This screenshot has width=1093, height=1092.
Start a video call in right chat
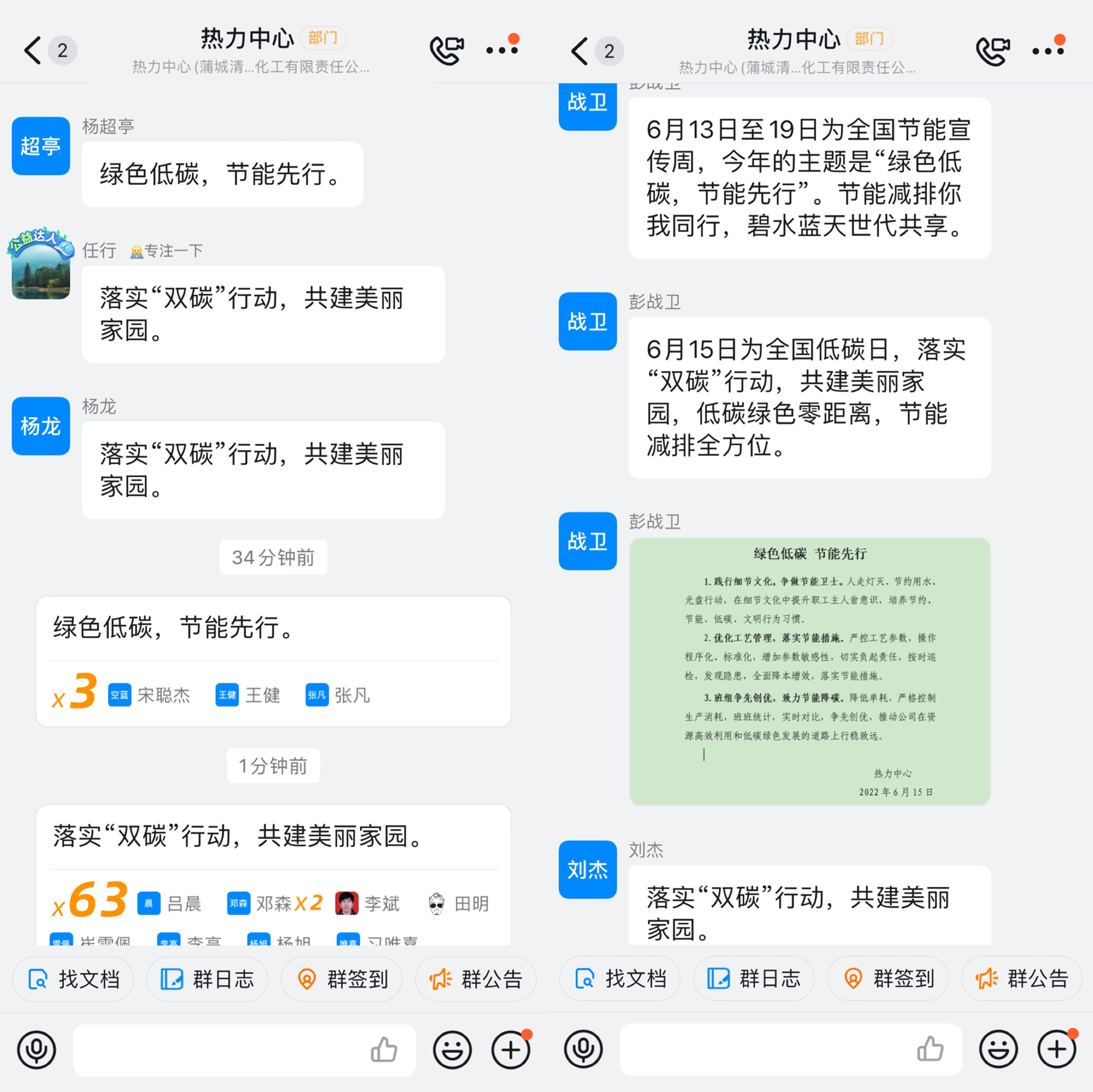click(x=993, y=51)
